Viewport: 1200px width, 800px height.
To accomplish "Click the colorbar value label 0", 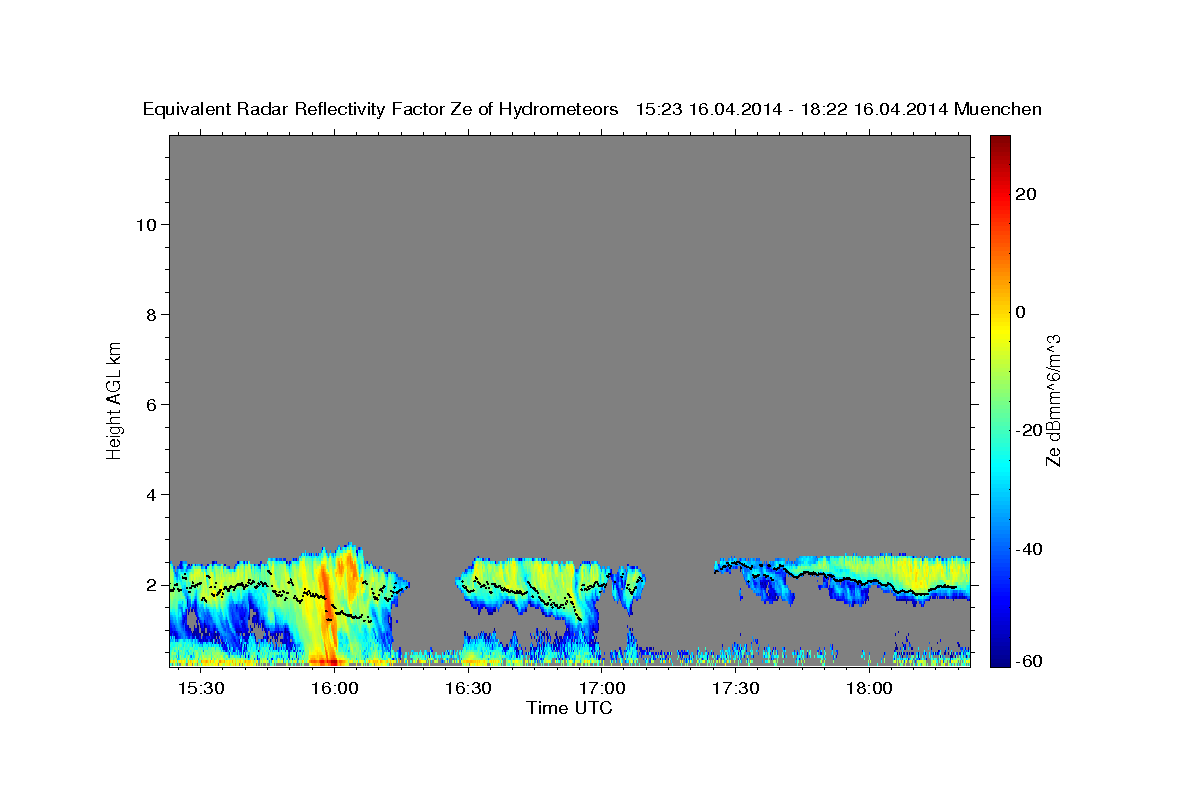I will click(1020, 312).
